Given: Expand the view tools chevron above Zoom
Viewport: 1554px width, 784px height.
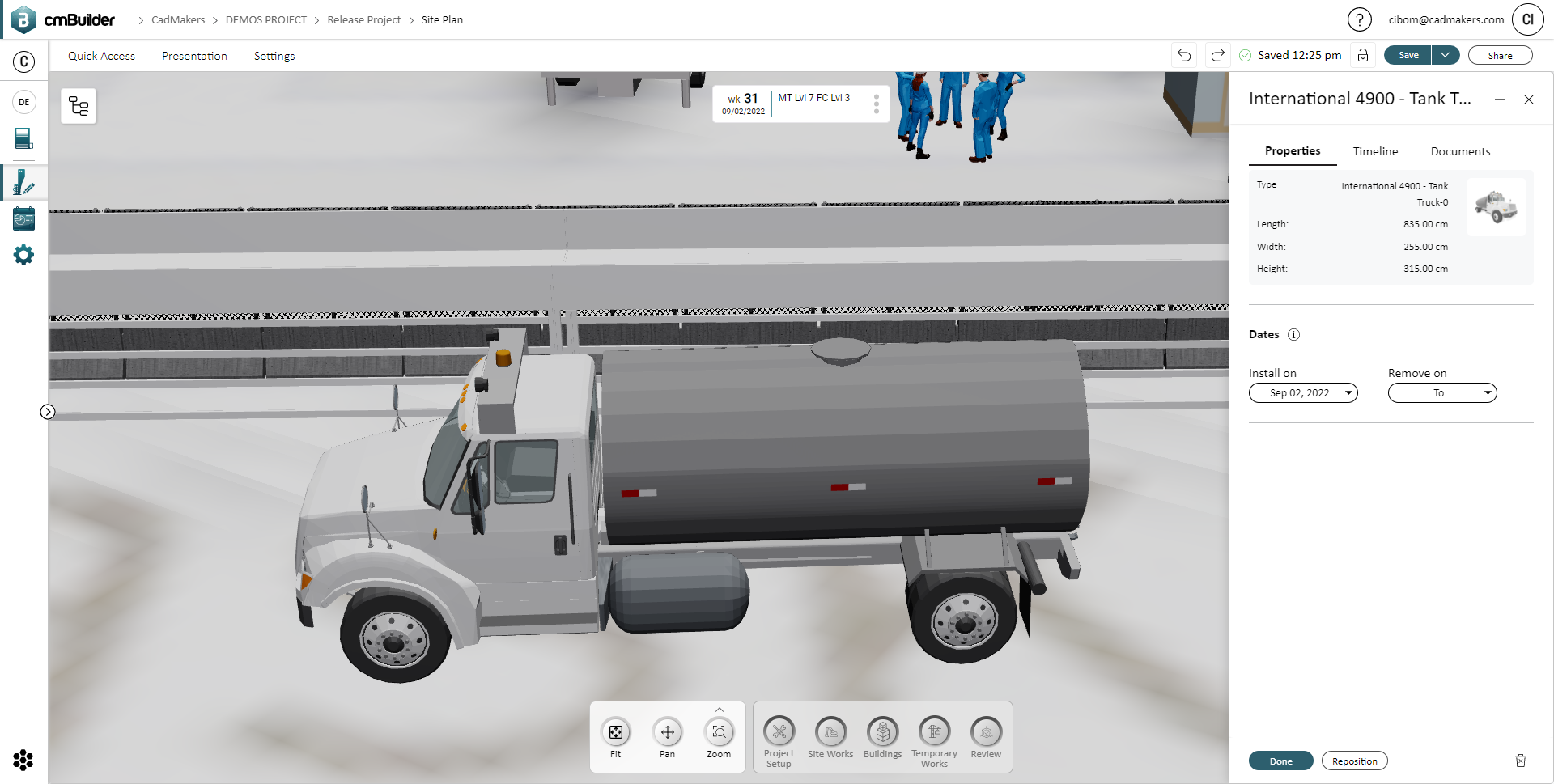Looking at the screenshot, I should tap(719, 710).
